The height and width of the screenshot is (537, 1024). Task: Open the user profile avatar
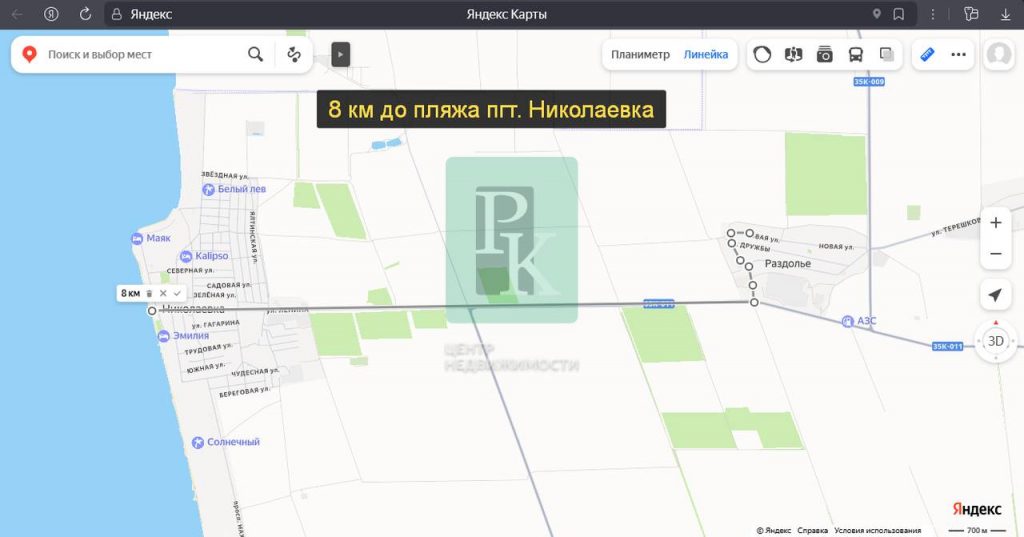point(999,54)
